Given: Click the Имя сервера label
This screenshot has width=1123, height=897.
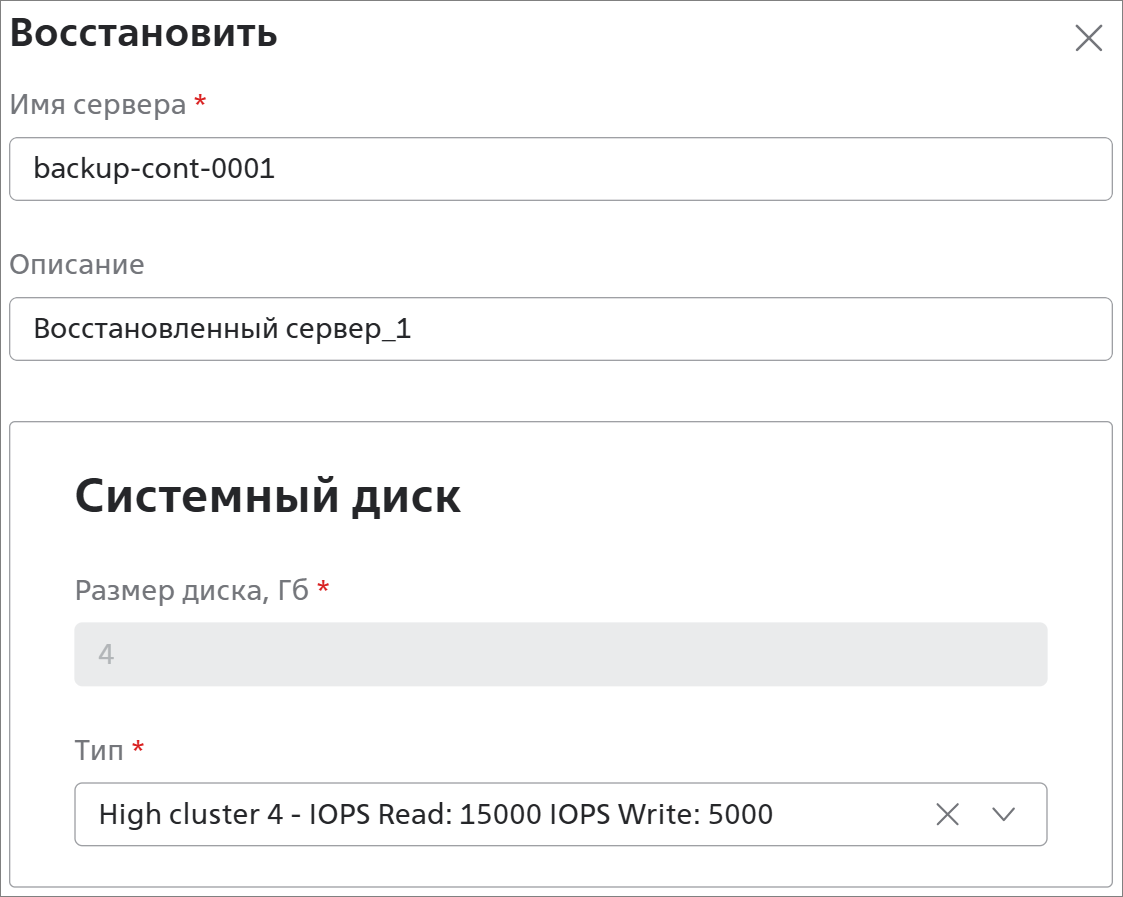Looking at the screenshot, I should point(98,104).
